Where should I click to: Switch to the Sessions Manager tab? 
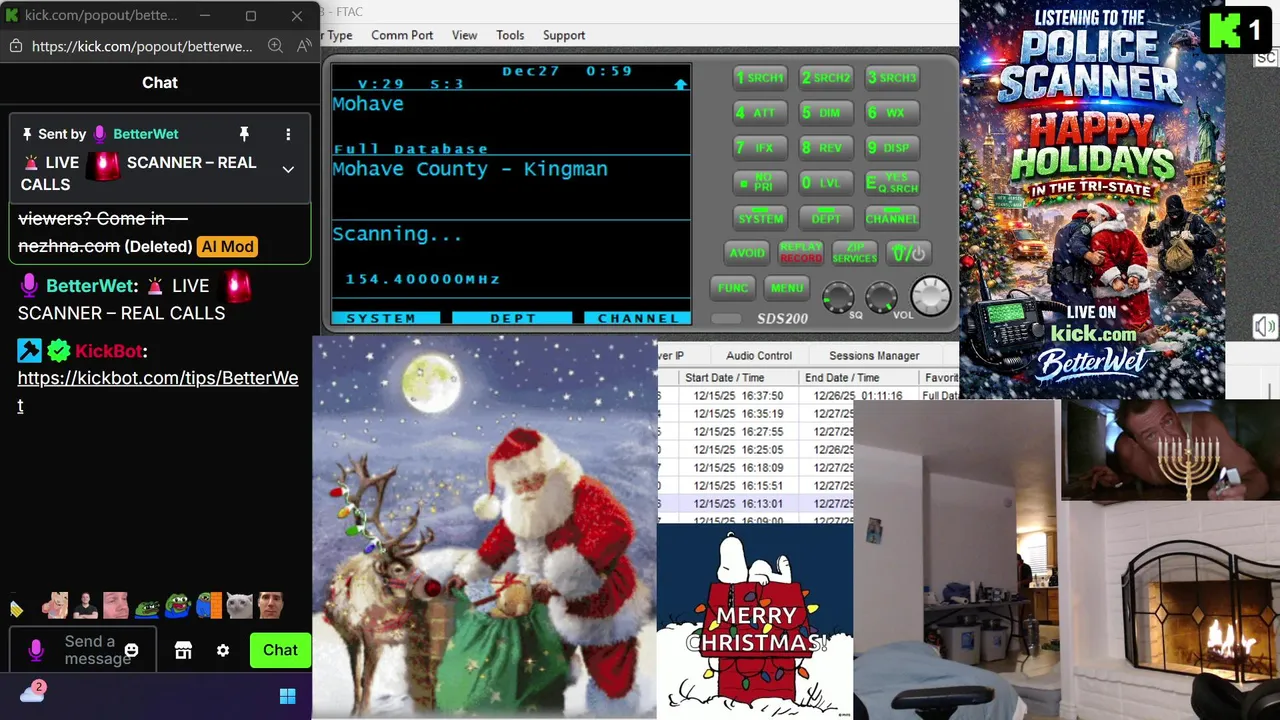coord(874,356)
